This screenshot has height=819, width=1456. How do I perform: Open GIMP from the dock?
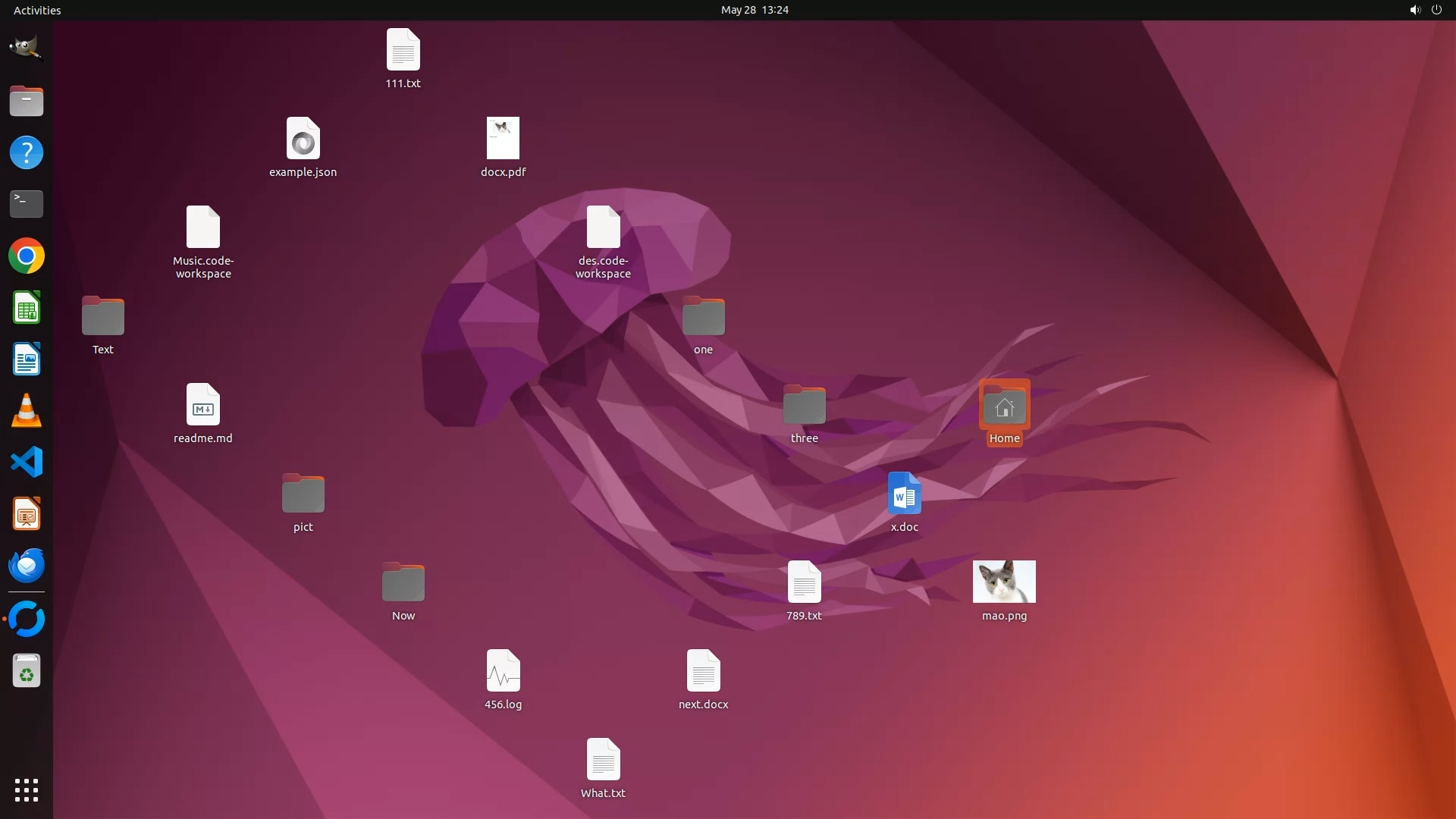pyautogui.click(x=26, y=49)
